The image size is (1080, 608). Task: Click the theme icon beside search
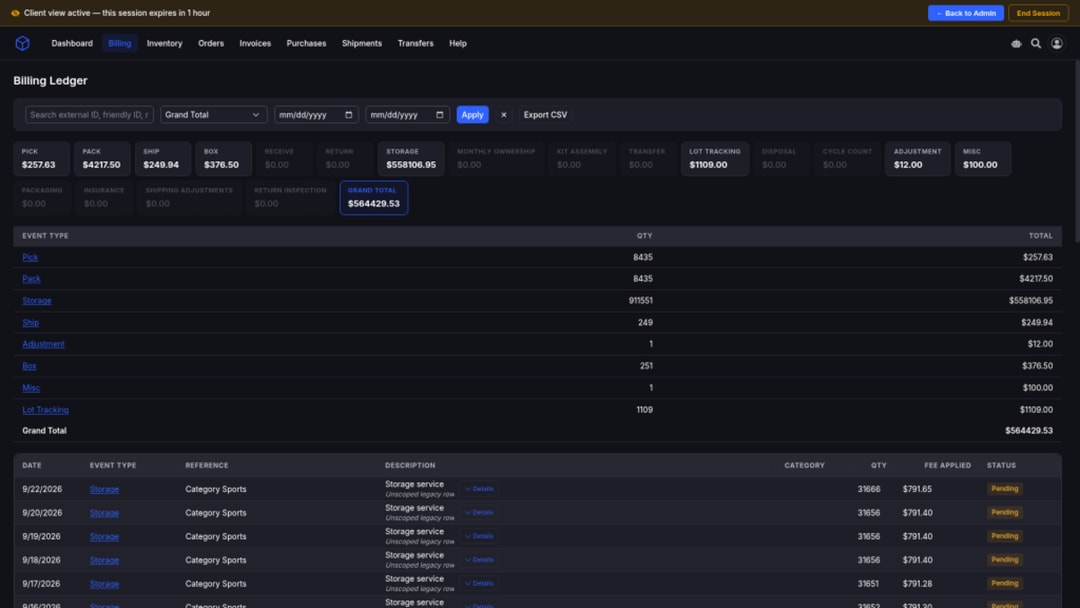[x=1016, y=43]
